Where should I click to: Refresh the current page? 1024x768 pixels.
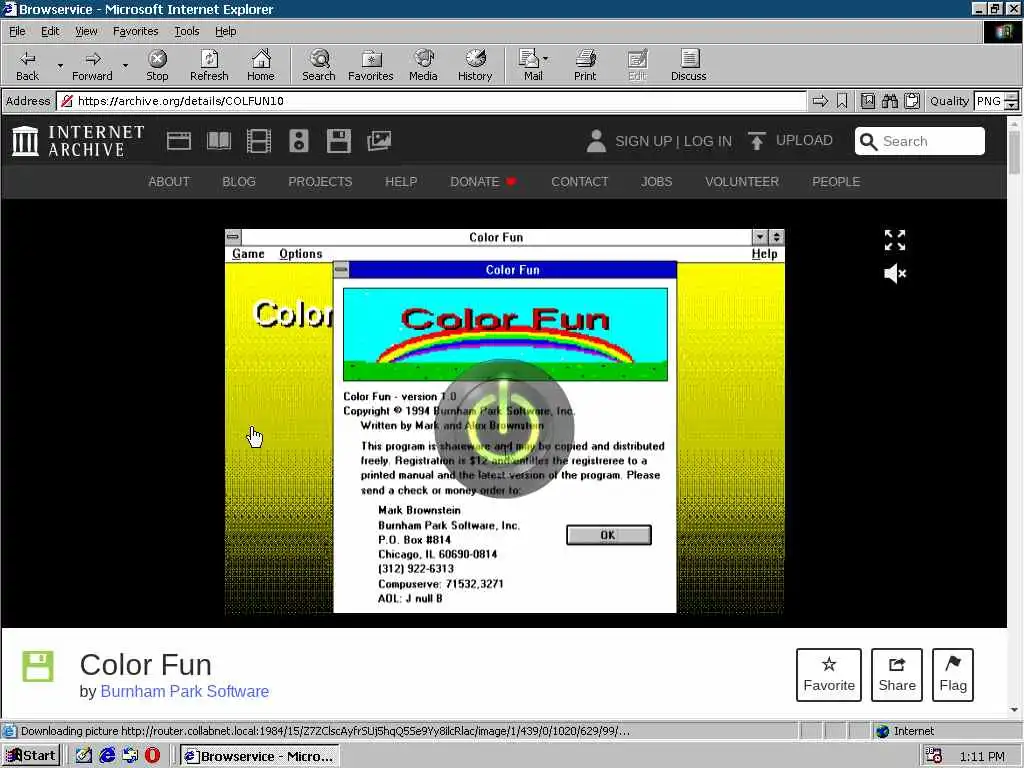pos(209,65)
